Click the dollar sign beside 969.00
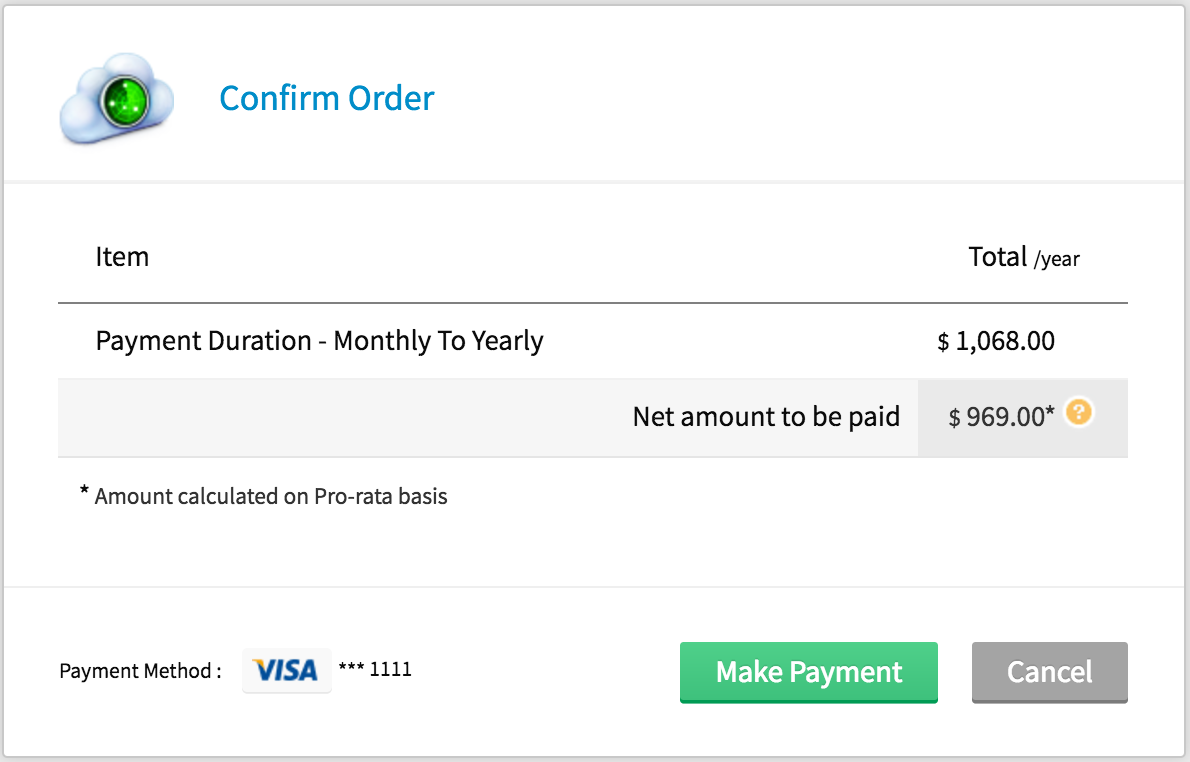This screenshot has height=762, width=1190. [x=955, y=419]
